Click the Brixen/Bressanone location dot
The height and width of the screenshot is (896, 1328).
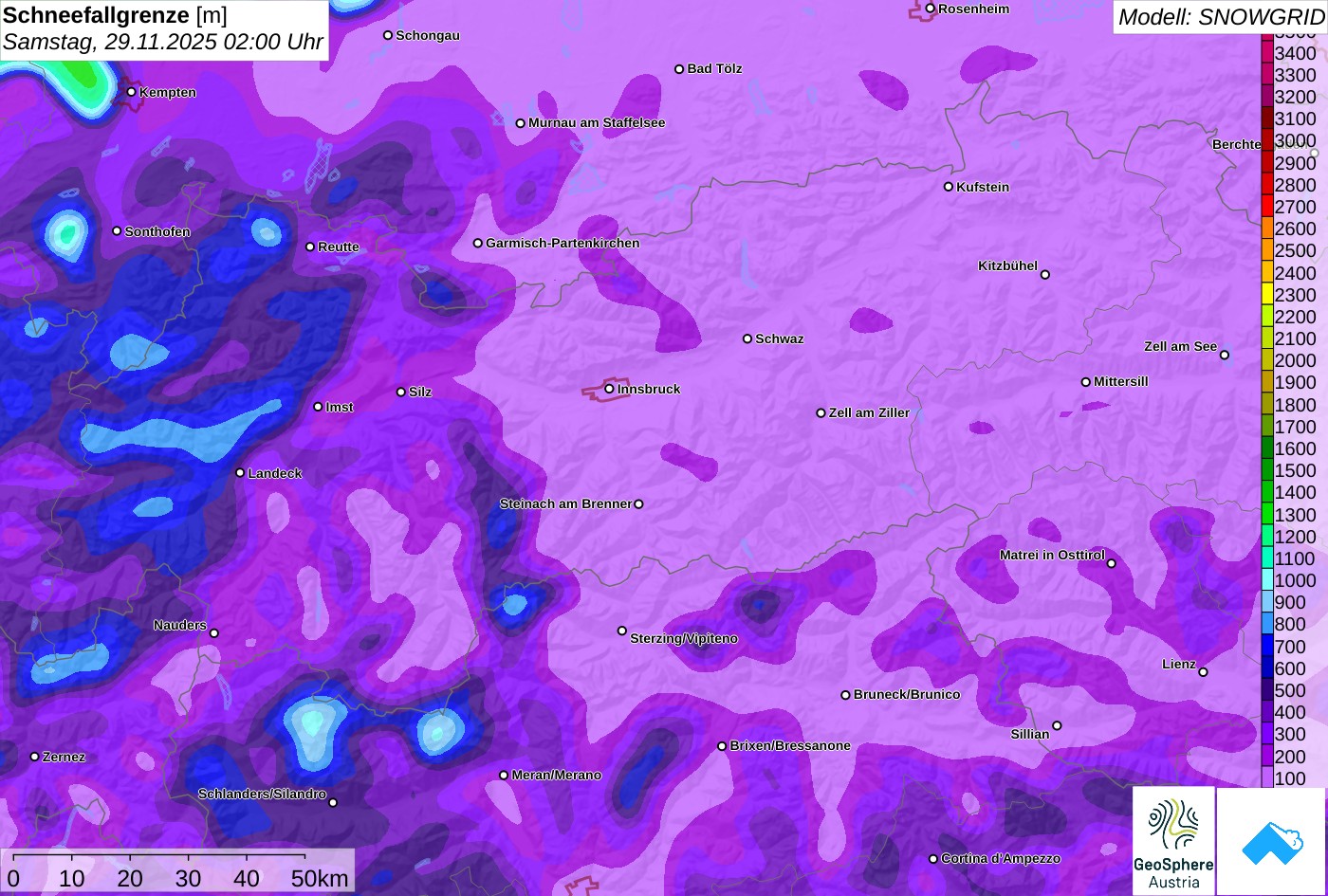pyautogui.click(x=721, y=746)
